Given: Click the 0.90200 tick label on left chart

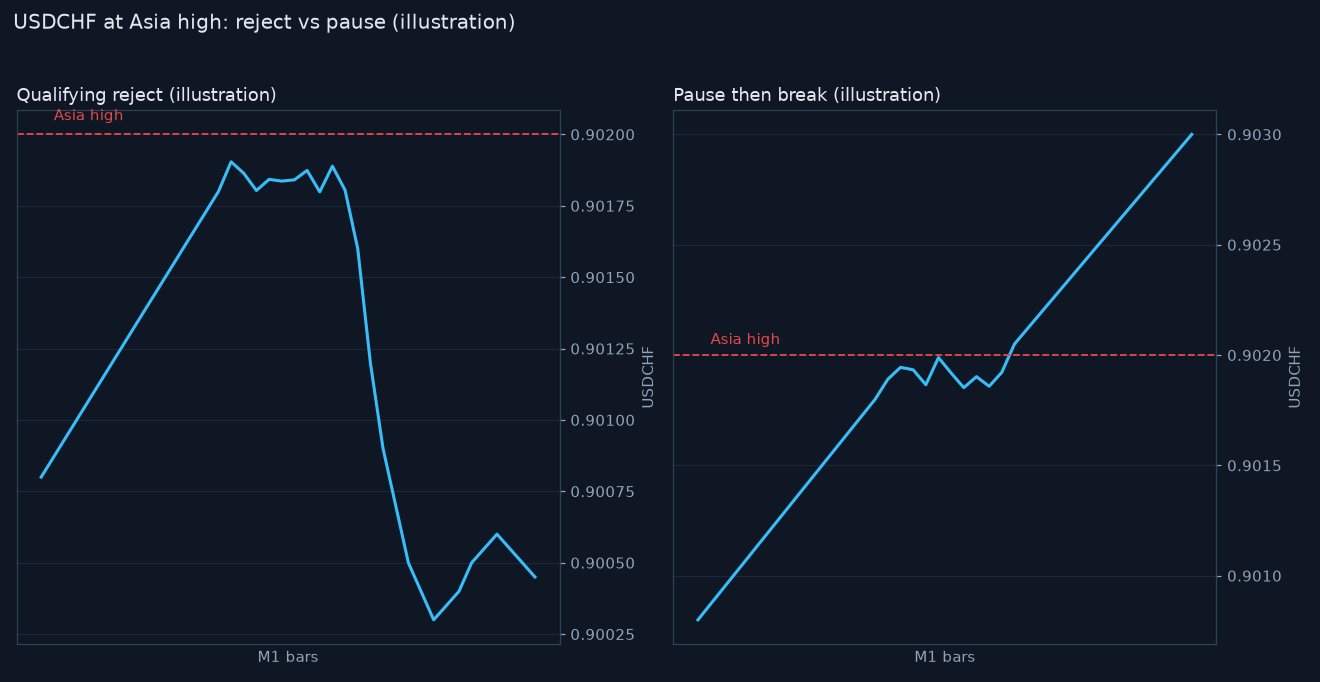Looking at the screenshot, I should pyautogui.click(x=603, y=135).
